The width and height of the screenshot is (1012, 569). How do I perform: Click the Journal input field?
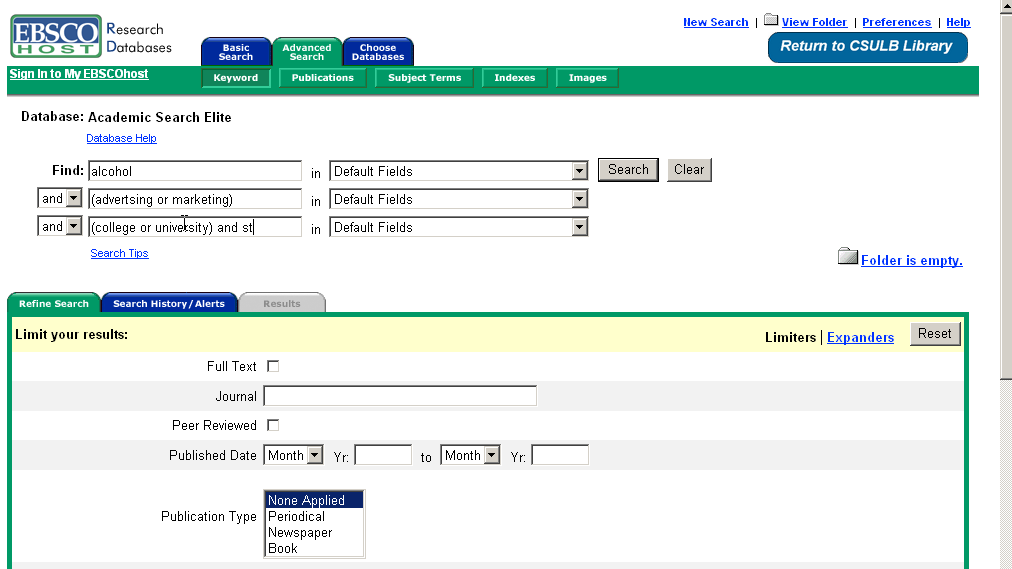400,395
